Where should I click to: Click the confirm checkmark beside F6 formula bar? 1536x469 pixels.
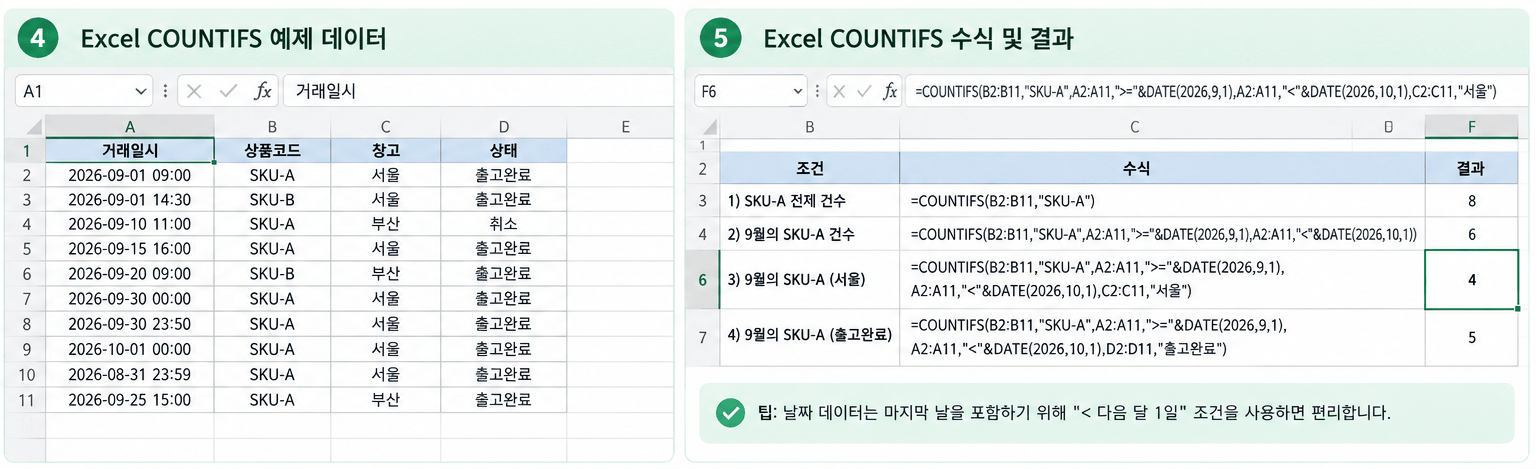point(863,91)
